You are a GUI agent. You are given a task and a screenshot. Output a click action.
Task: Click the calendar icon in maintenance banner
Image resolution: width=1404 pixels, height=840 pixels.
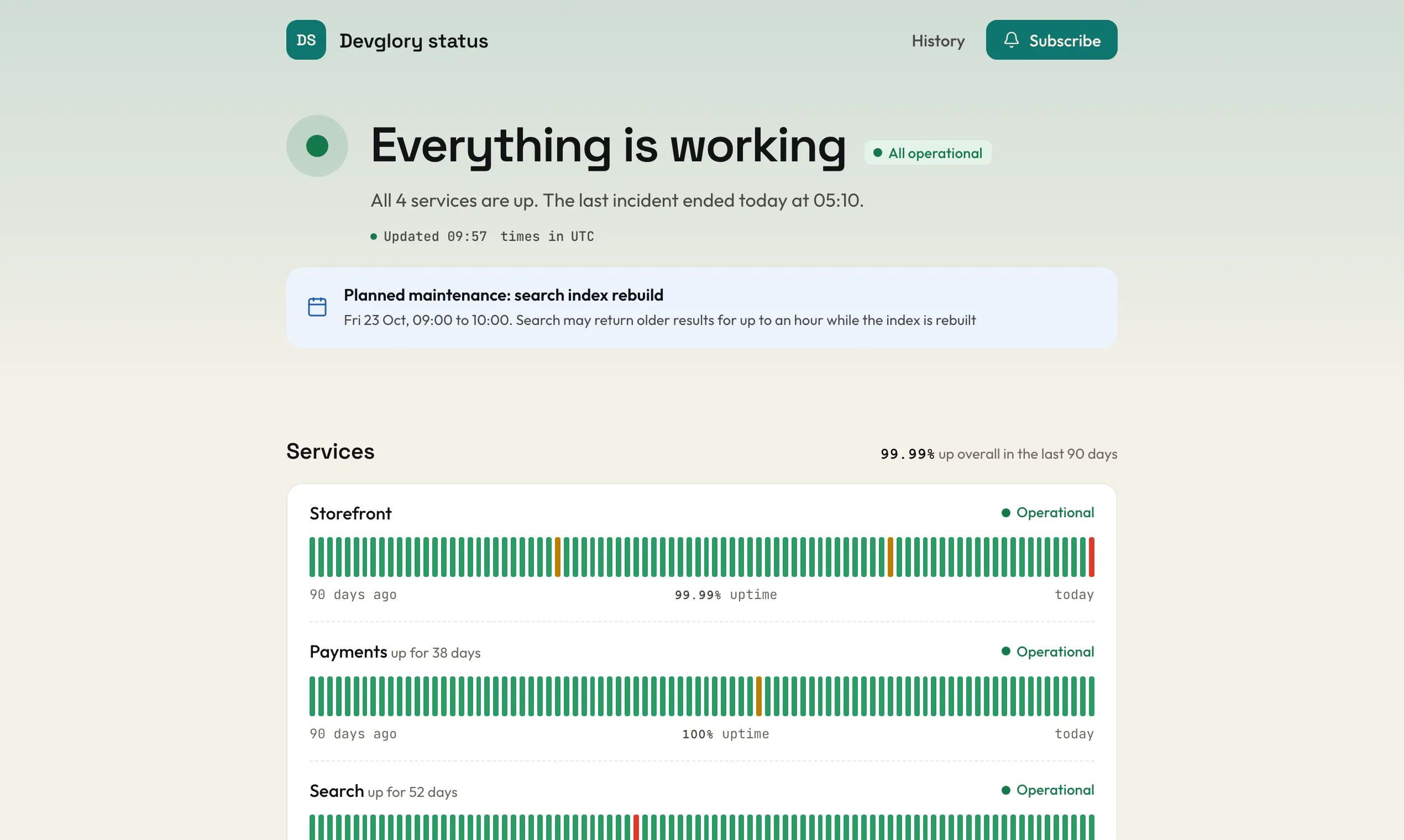pos(317,307)
